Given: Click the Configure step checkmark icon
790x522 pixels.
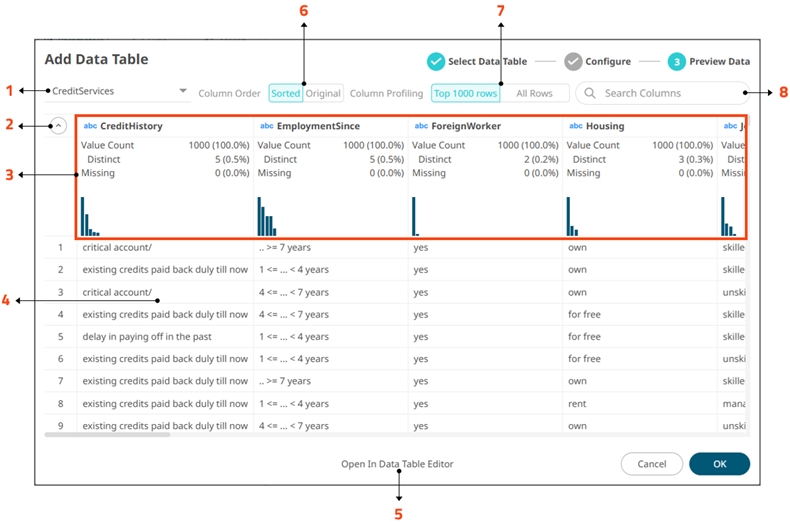Looking at the screenshot, I should [573, 61].
